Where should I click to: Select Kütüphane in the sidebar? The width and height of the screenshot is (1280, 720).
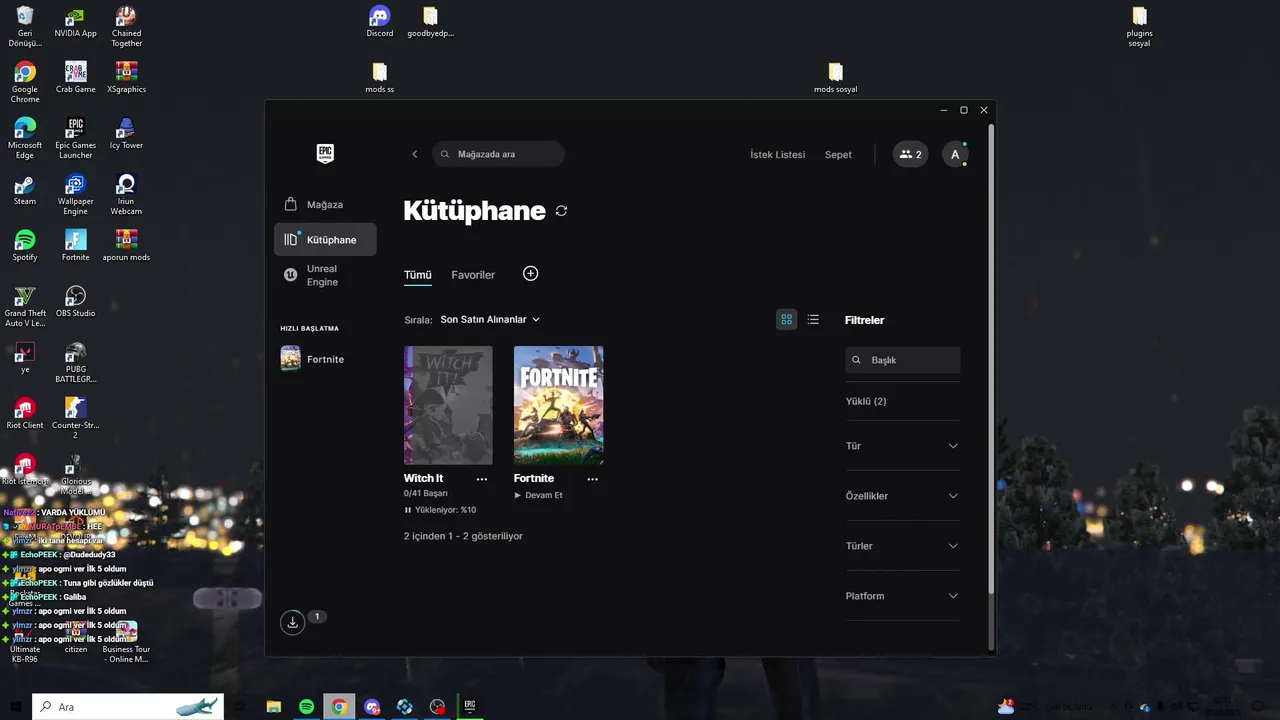(x=325, y=239)
